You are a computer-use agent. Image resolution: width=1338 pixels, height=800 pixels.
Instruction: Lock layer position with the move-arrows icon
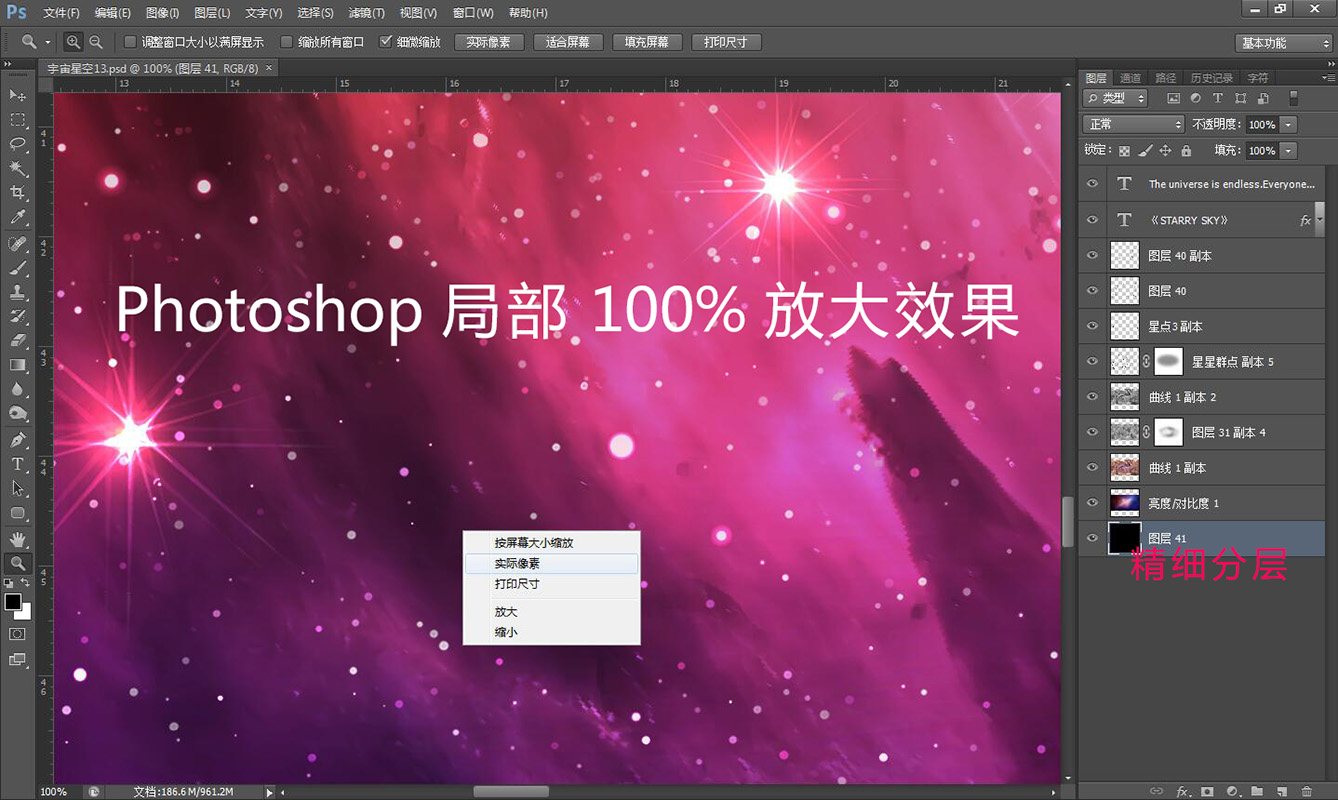[1165, 151]
